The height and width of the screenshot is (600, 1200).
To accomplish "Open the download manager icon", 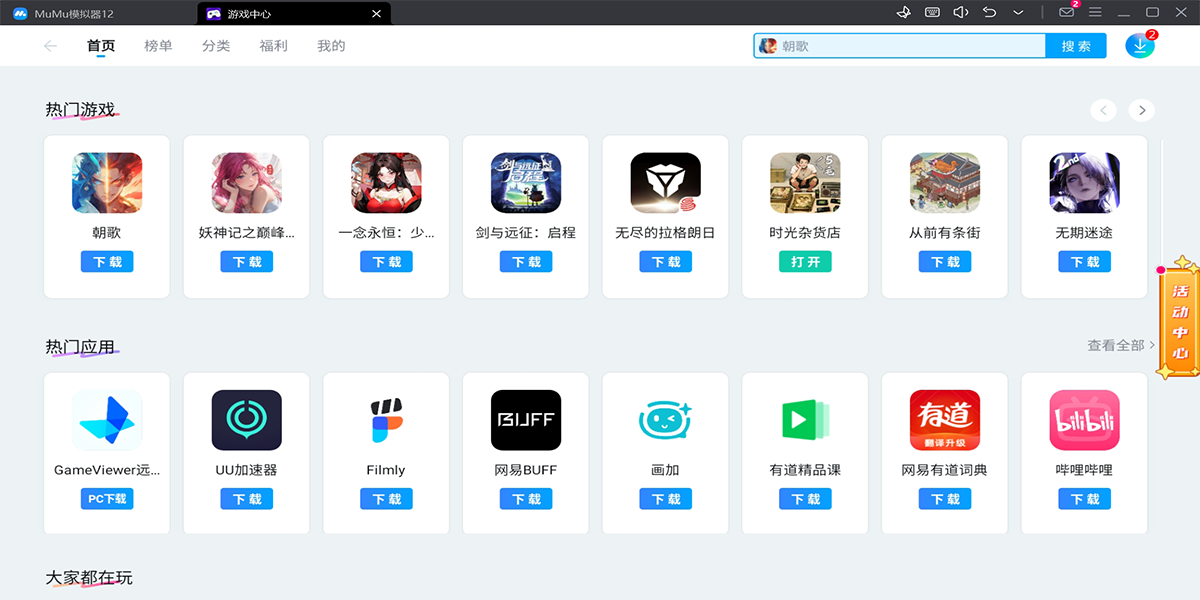I will pos(1139,46).
